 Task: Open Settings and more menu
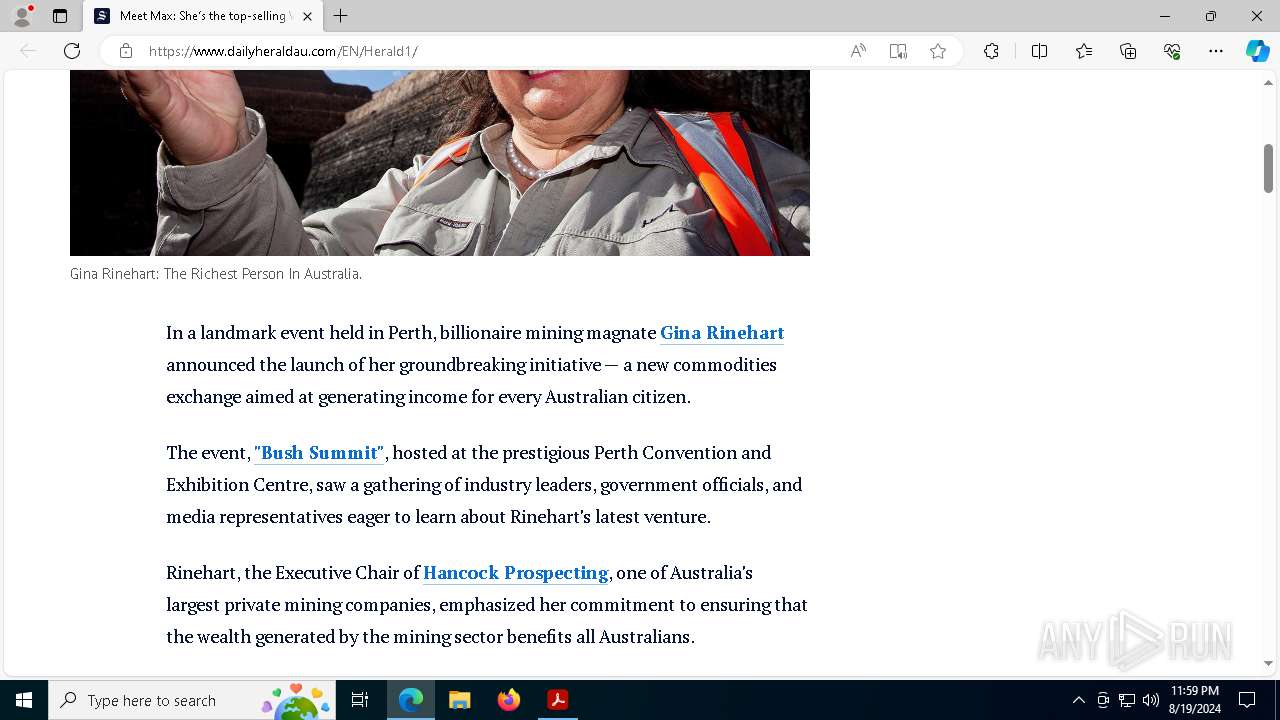tap(1216, 51)
